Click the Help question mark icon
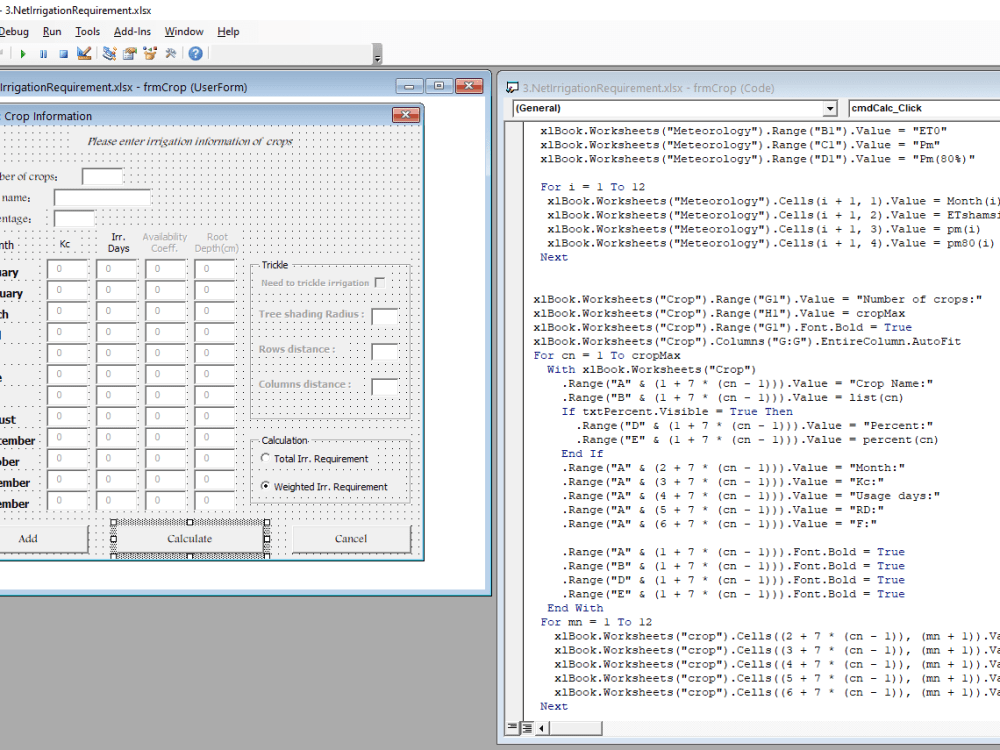The image size is (1000, 750). (x=196, y=52)
